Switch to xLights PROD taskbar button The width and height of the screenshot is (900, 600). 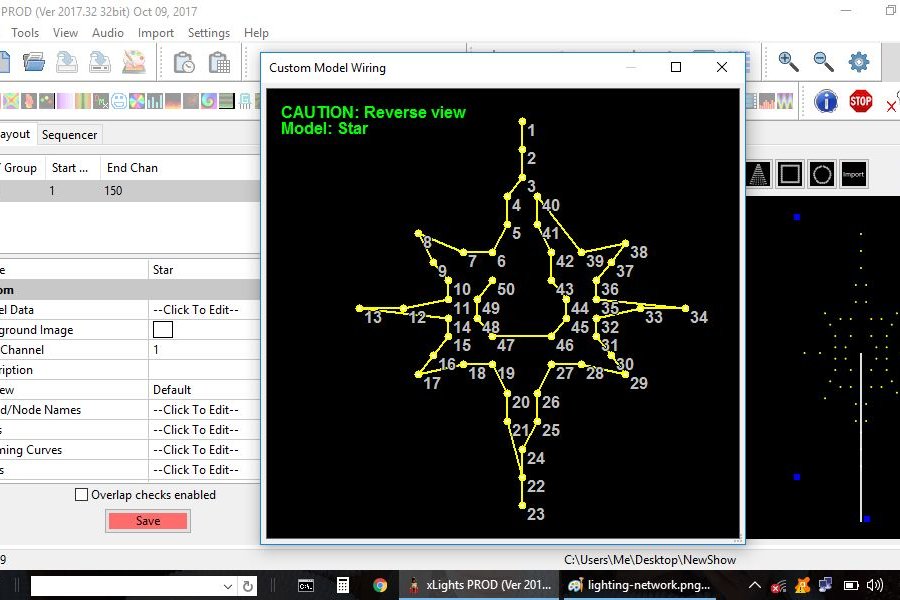(x=479, y=585)
